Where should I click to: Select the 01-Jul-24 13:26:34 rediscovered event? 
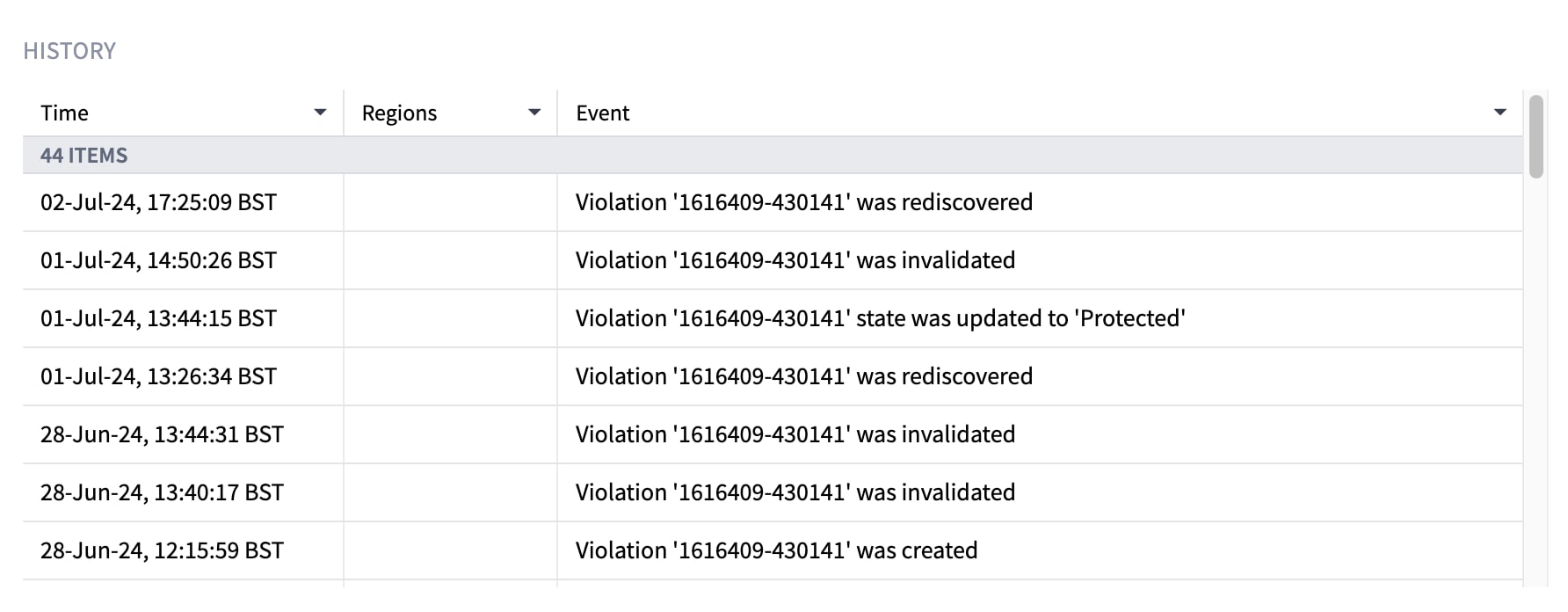tap(804, 376)
